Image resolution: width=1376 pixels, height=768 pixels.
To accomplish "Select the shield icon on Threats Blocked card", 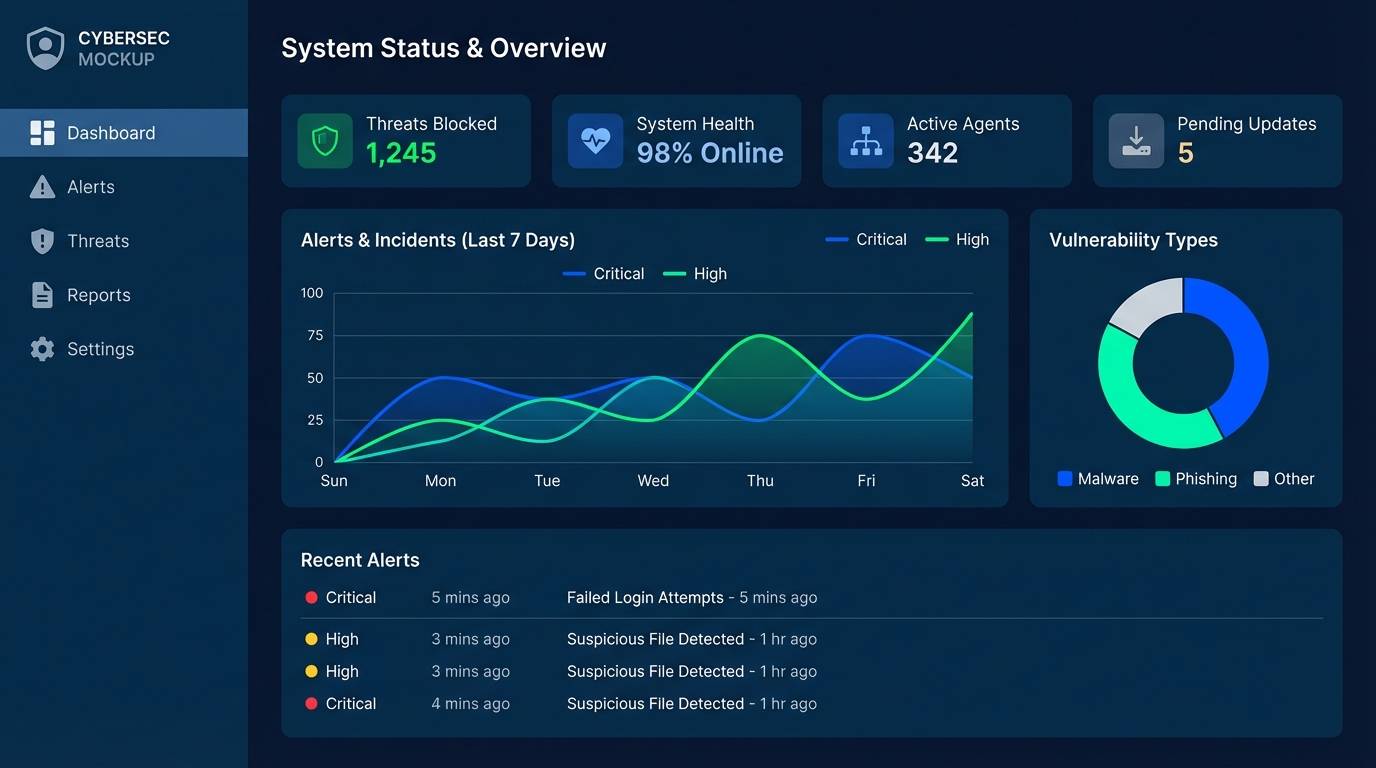I will point(323,141).
